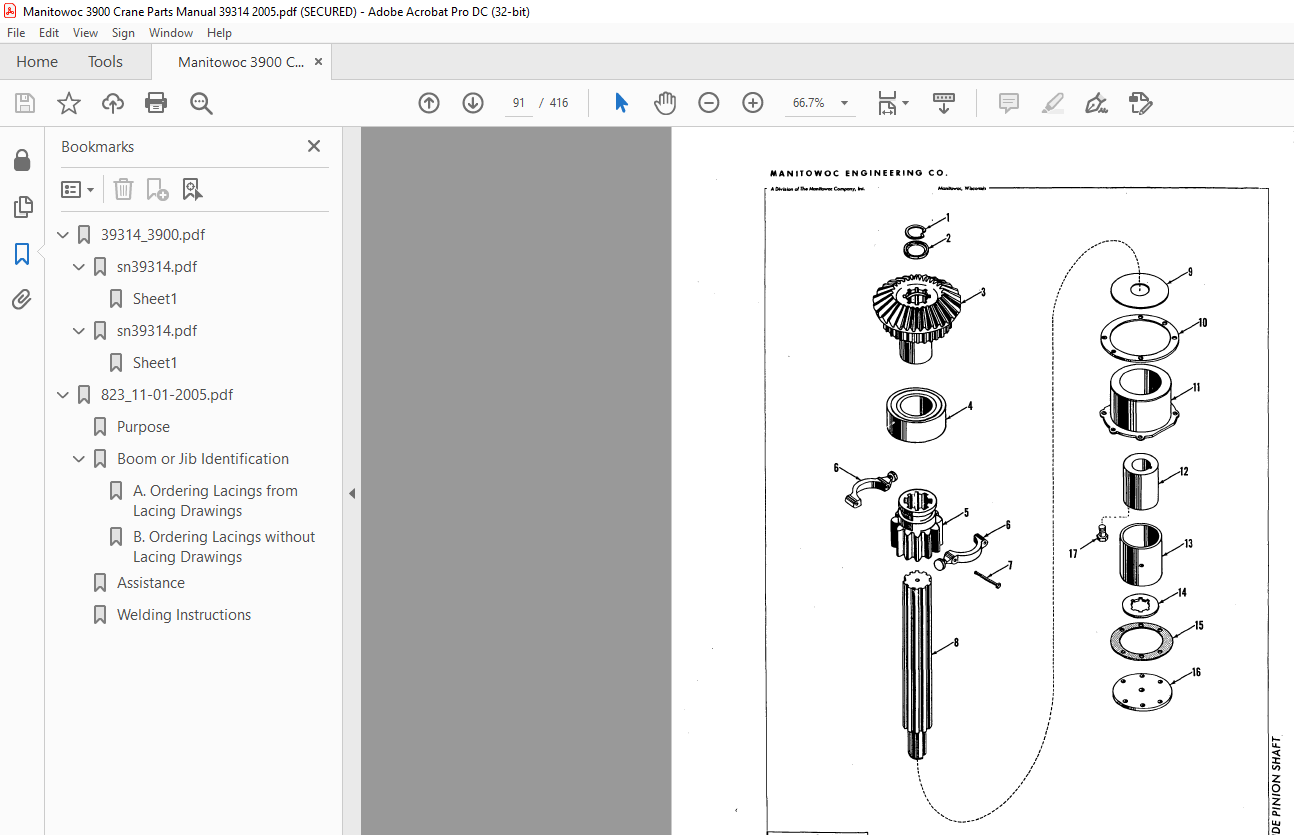Zoom in with the plus button
Viewport: 1294px width, 835px height.
tap(753, 103)
